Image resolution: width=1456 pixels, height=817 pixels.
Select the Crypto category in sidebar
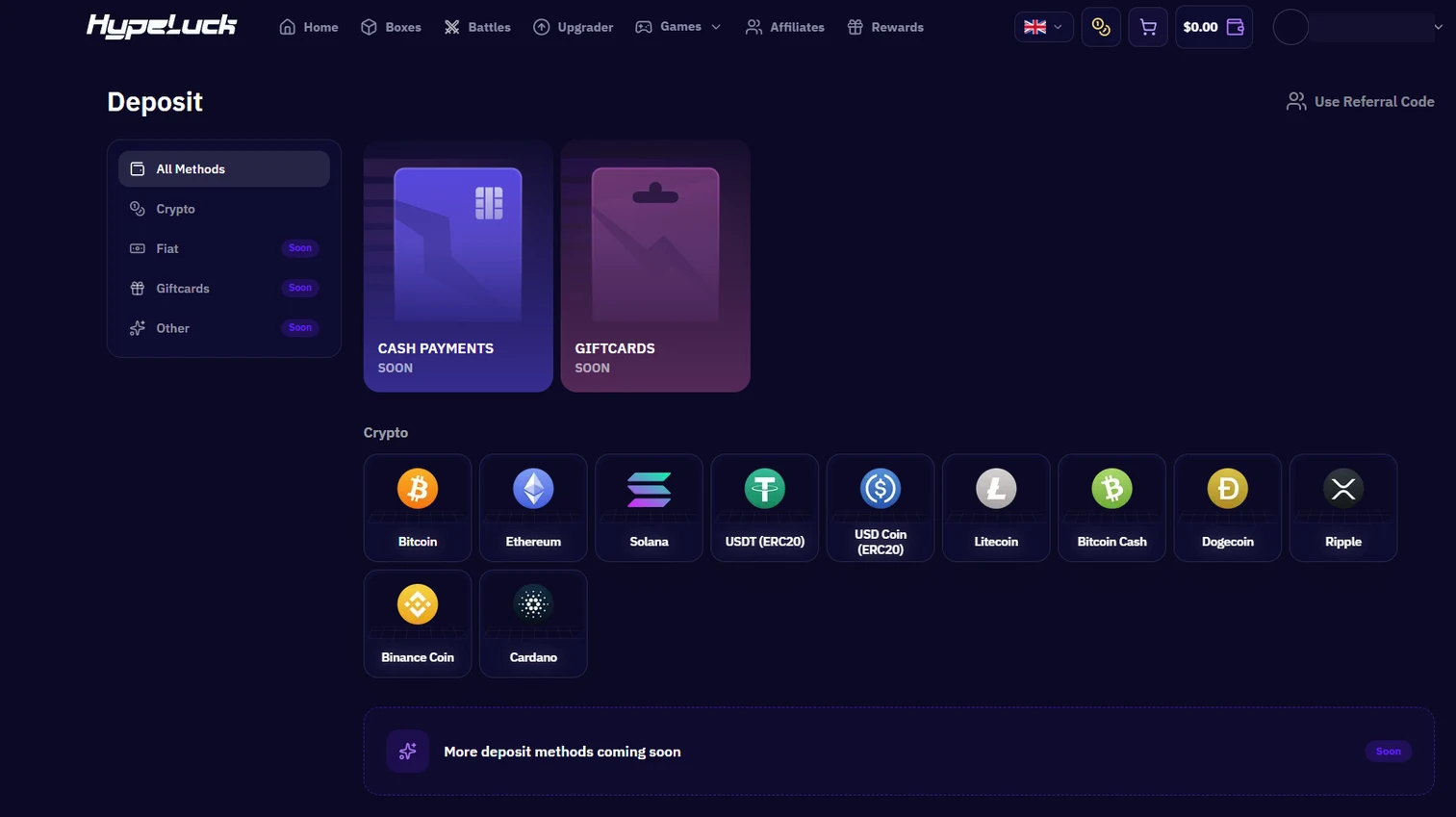click(224, 209)
